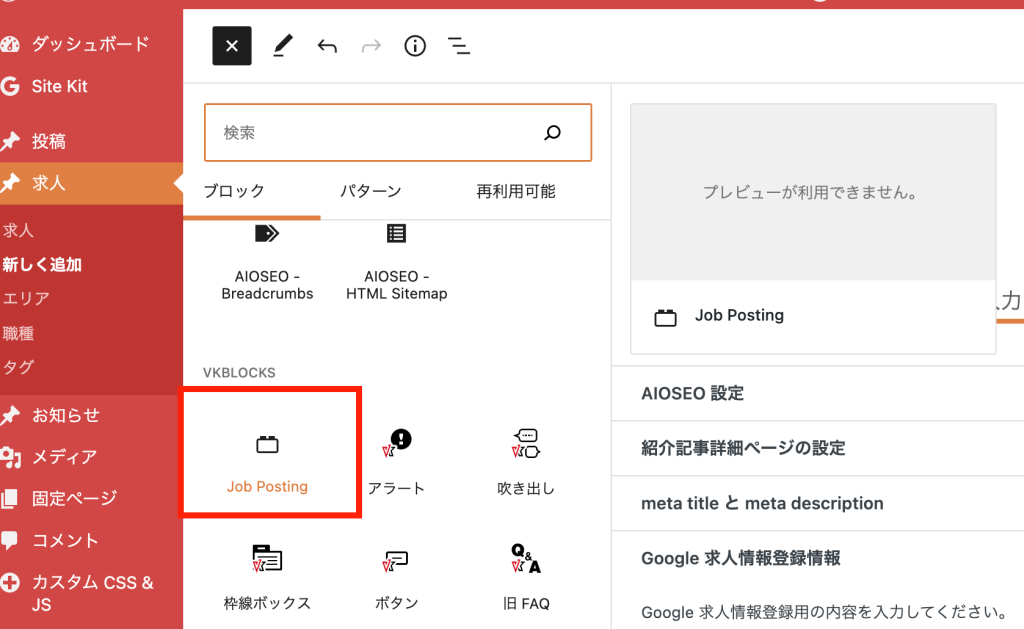
Task: Insert the Job Posting block
Action: coord(267,461)
